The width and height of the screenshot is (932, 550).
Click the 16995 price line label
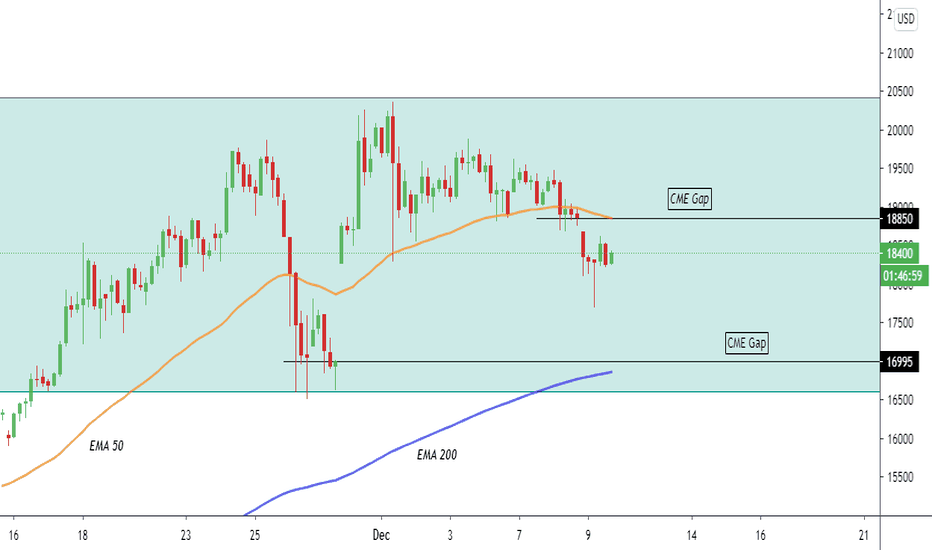click(899, 362)
